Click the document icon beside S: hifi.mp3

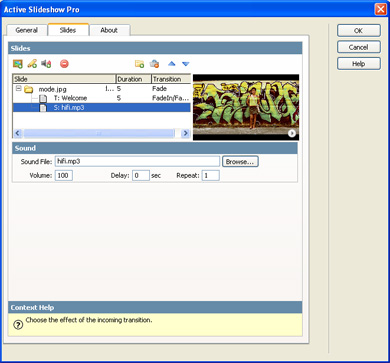coord(43,108)
